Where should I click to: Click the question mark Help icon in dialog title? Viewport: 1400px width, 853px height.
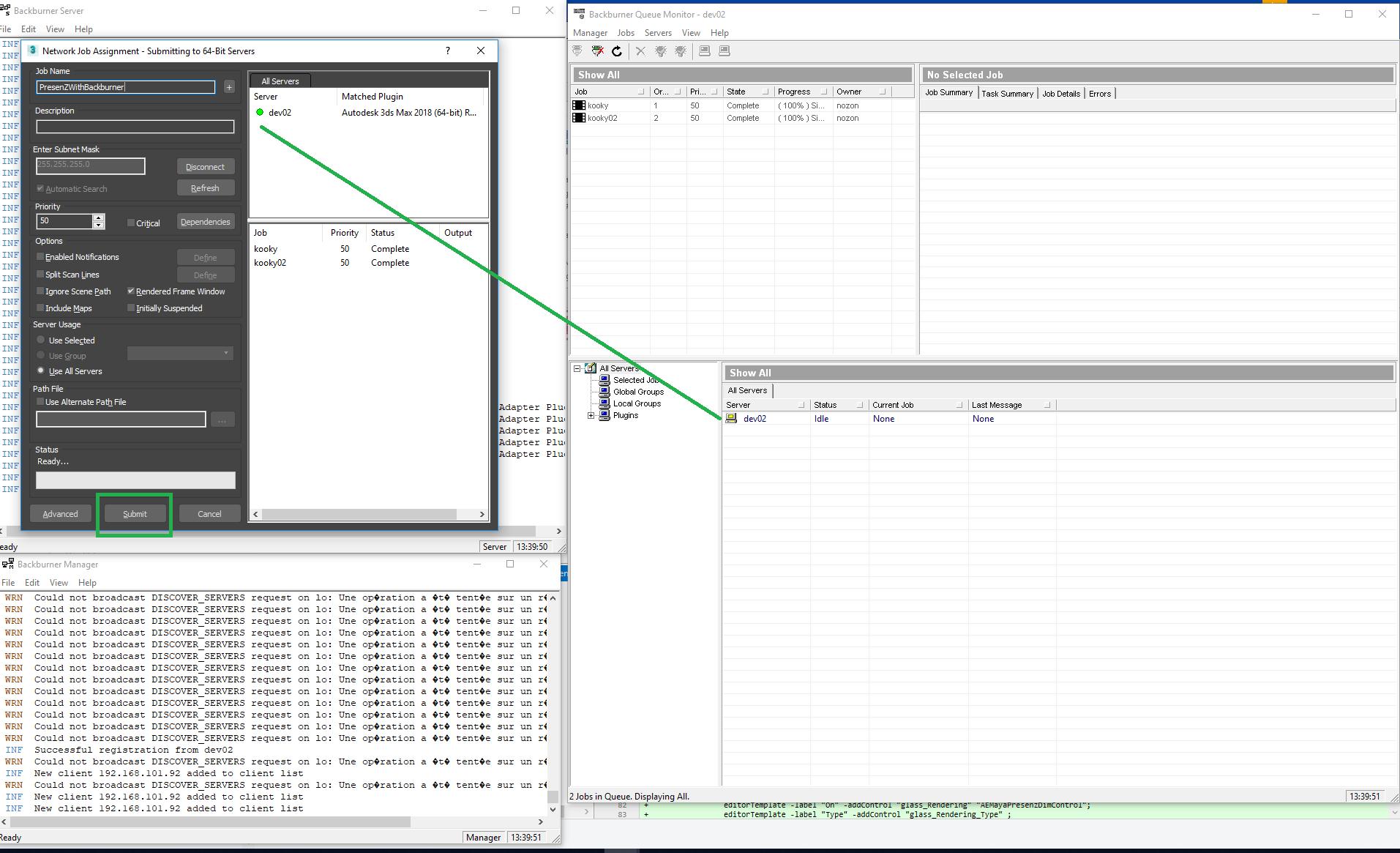coord(447,51)
